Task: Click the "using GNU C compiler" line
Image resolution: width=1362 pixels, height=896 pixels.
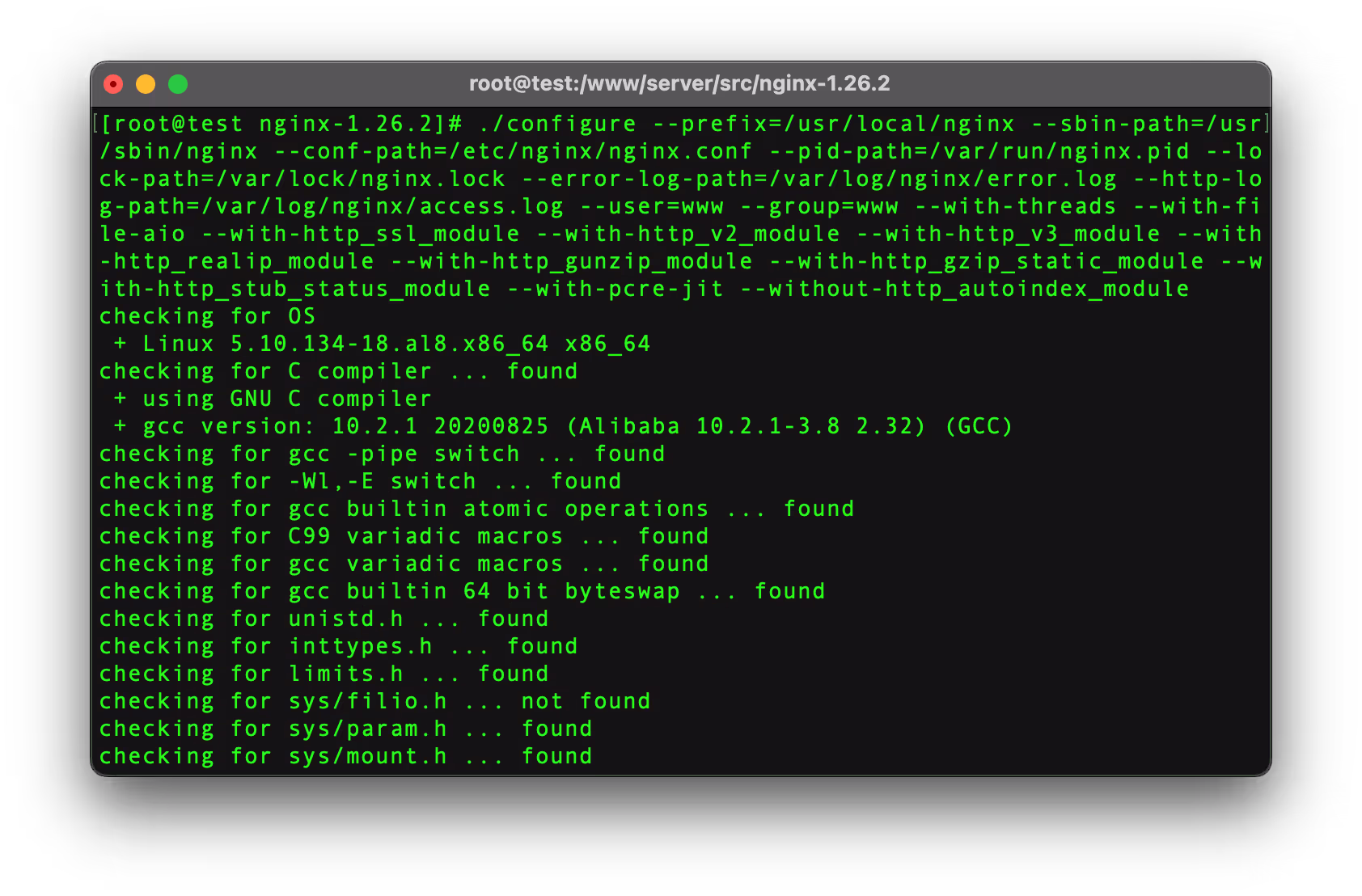Action: point(273,399)
